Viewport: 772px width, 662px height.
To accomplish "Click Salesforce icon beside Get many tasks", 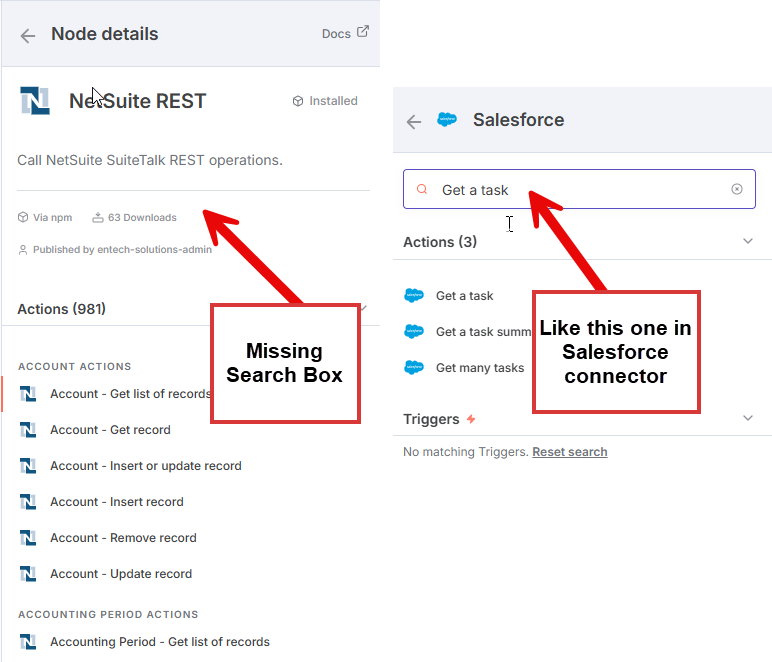I will pos(414,367).
